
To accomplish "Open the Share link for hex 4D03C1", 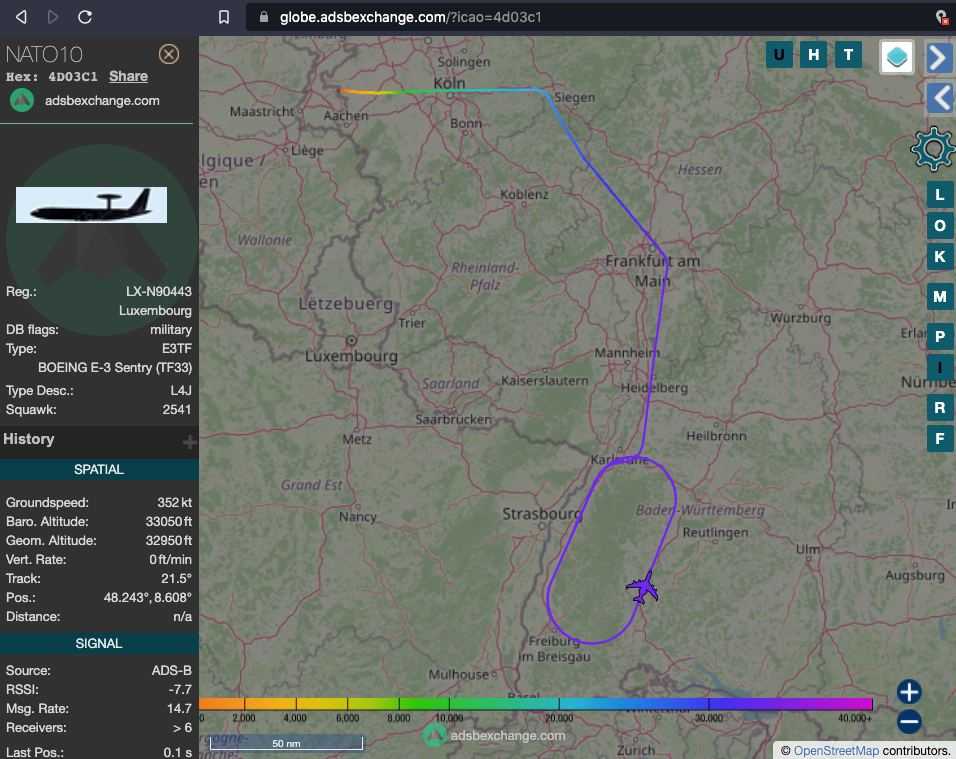I will (x=128, y=76).
